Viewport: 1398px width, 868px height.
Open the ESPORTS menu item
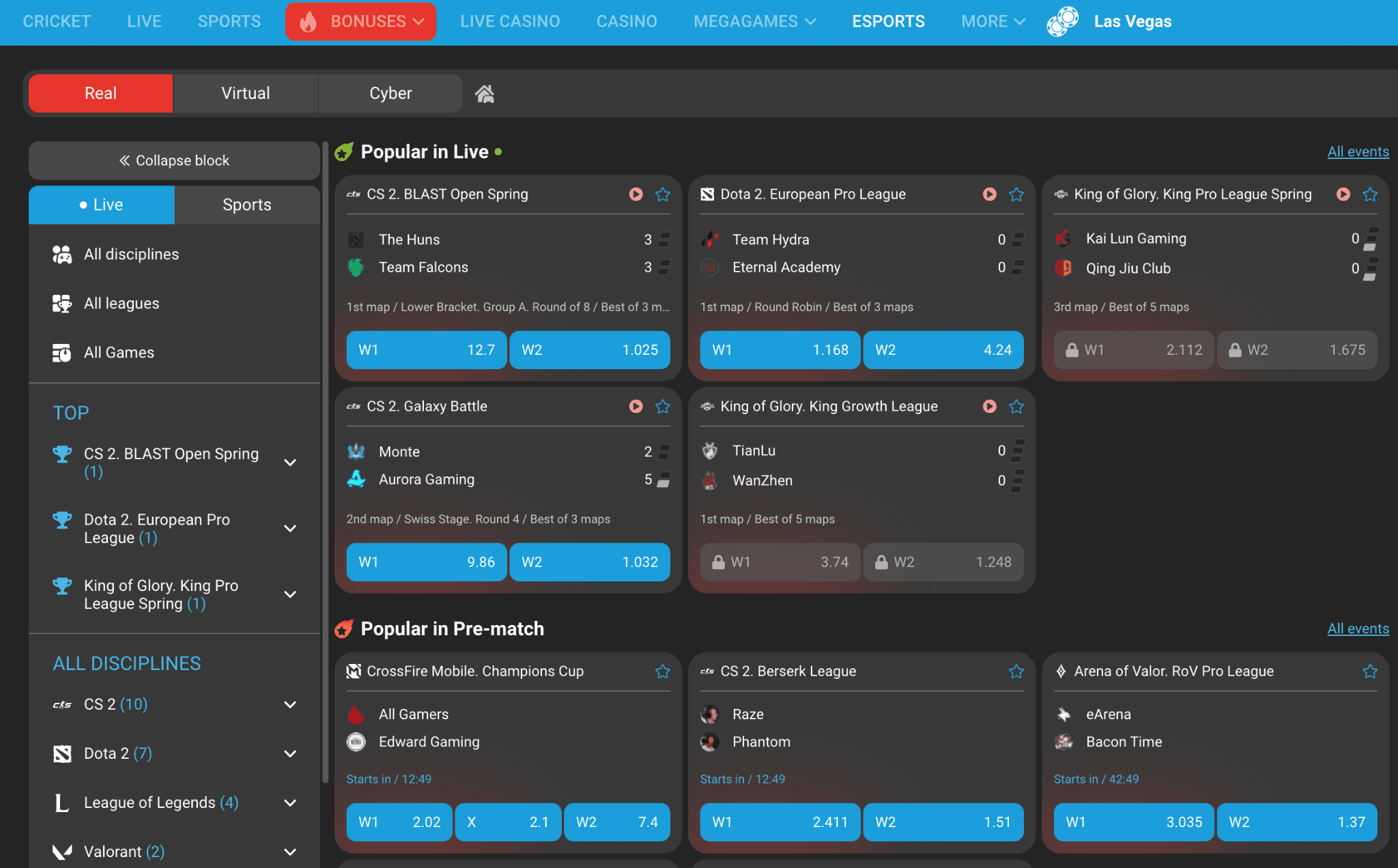click(888, 21)
